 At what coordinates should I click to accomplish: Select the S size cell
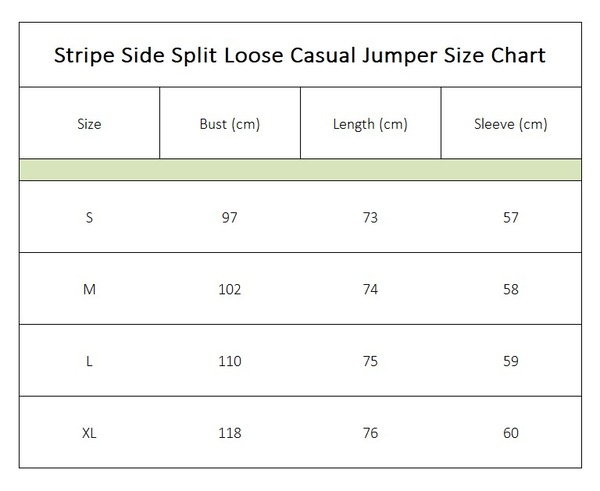pyautogui.click(x=89, y=217)
